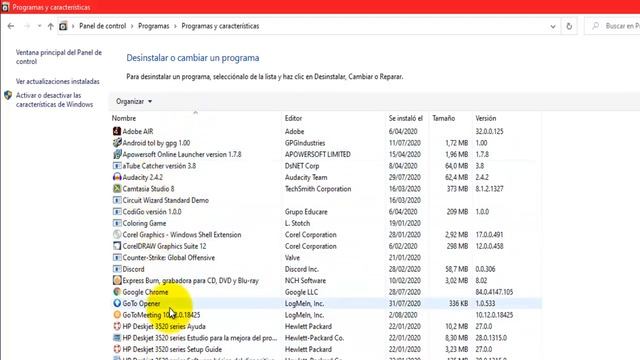
Task: Select CorelDRAW Graphics Suite 12 entry
Action: coord(164,246)
